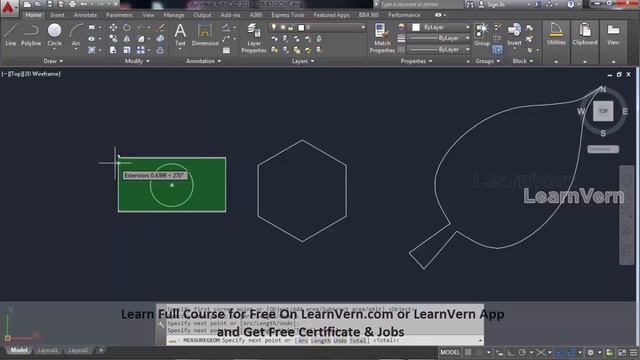Click Sign In button
Image resolution: width=640 pixels, height=360 pixels.
pyautogui.click(x=492, y=4)
